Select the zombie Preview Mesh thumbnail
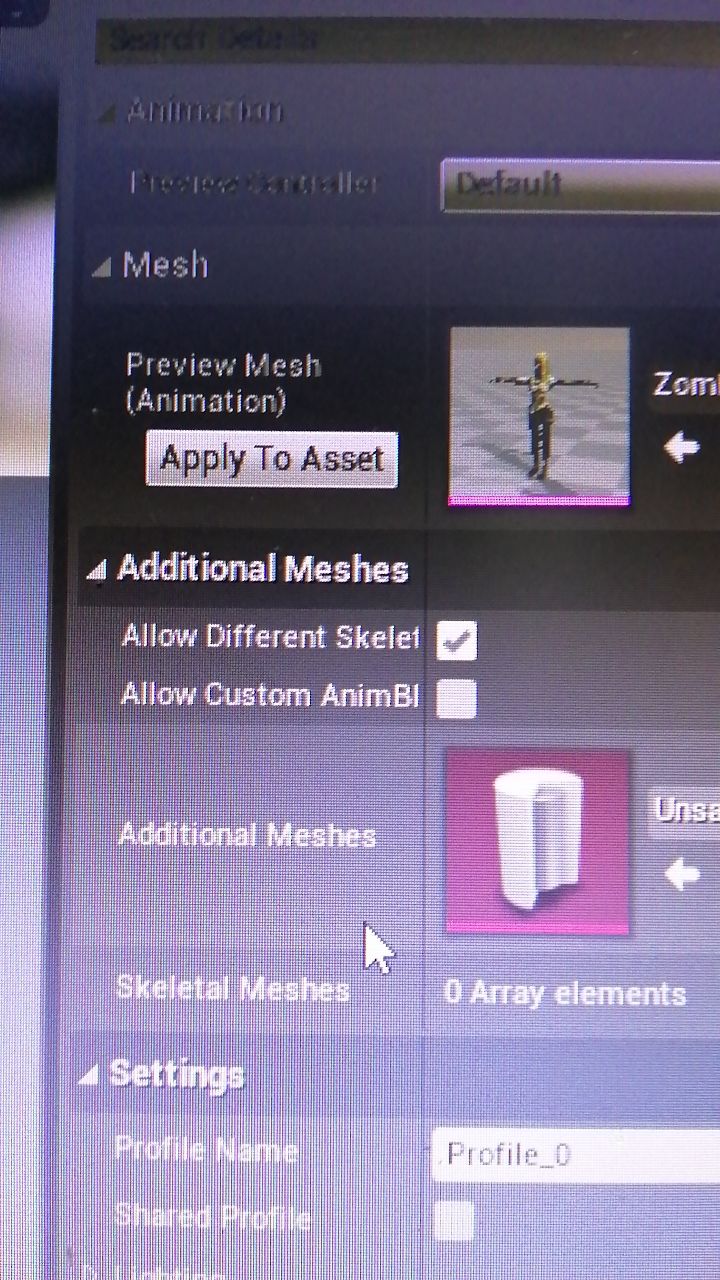The height and width of the screenshot is (1280, 720). coord(539,416)
